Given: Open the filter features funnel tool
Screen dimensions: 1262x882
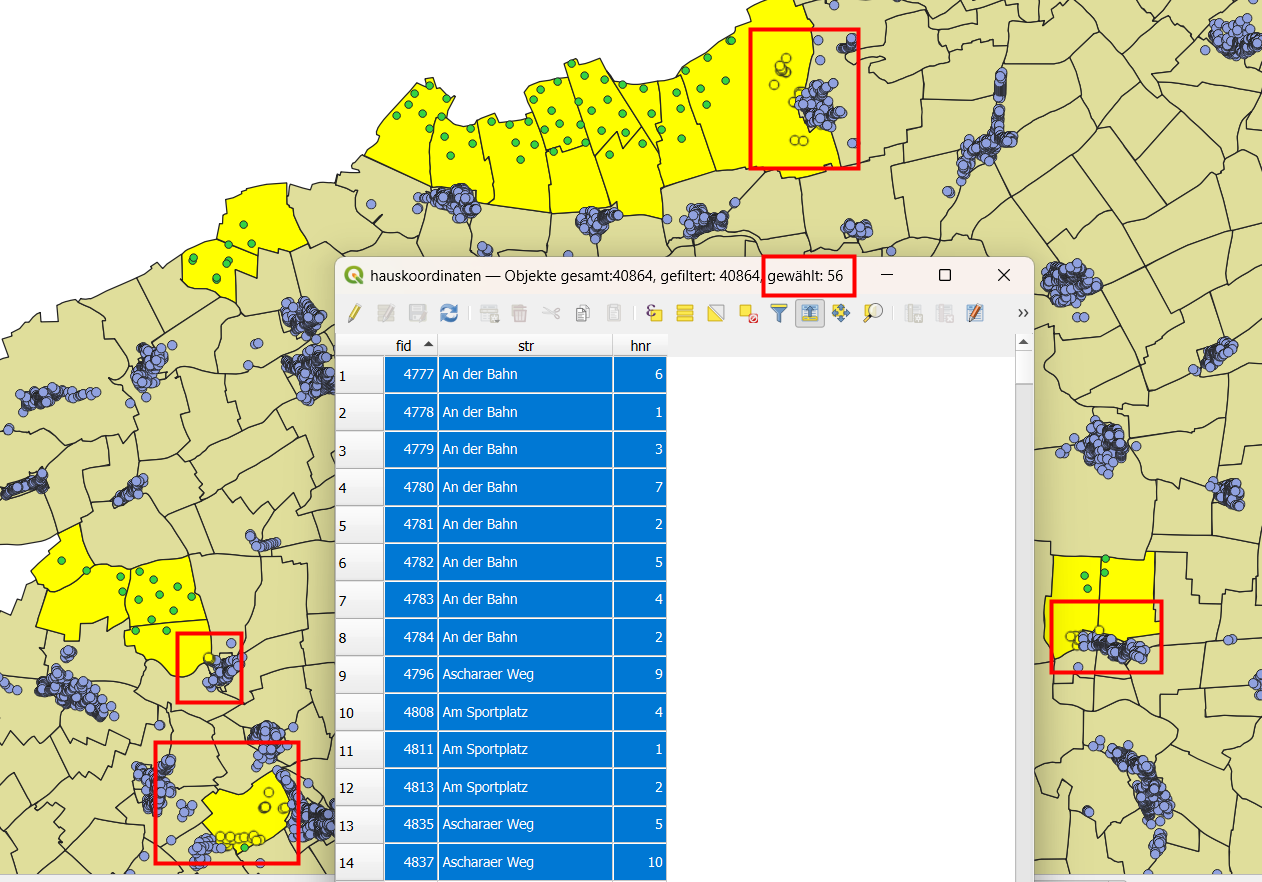Looking at the screenshot, I should tap(779, 313).
